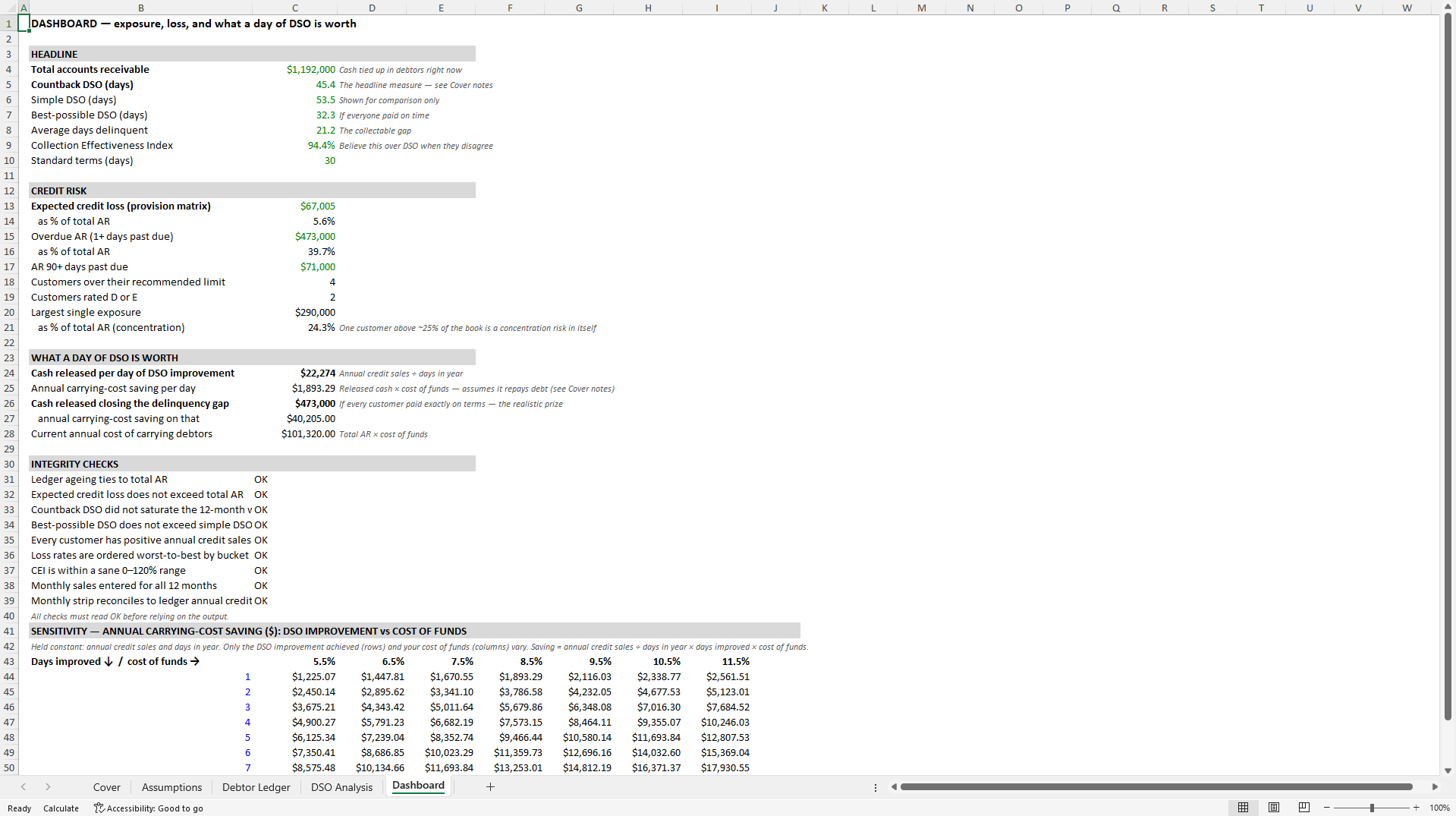Click the 100% zoom level
This screenshot has height=816, width=1456.
1439,808
